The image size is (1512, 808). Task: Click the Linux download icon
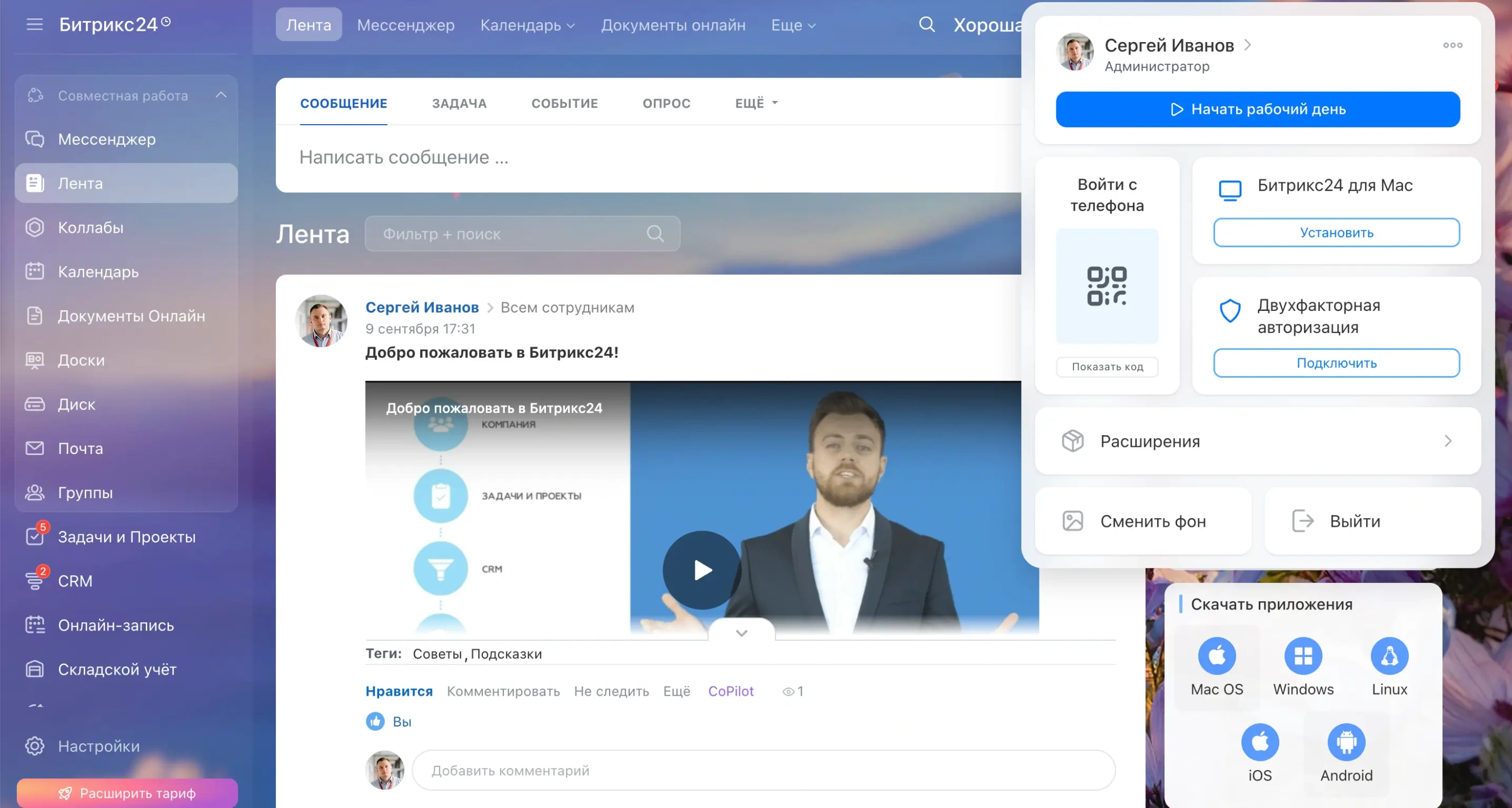pos(1389,656)
